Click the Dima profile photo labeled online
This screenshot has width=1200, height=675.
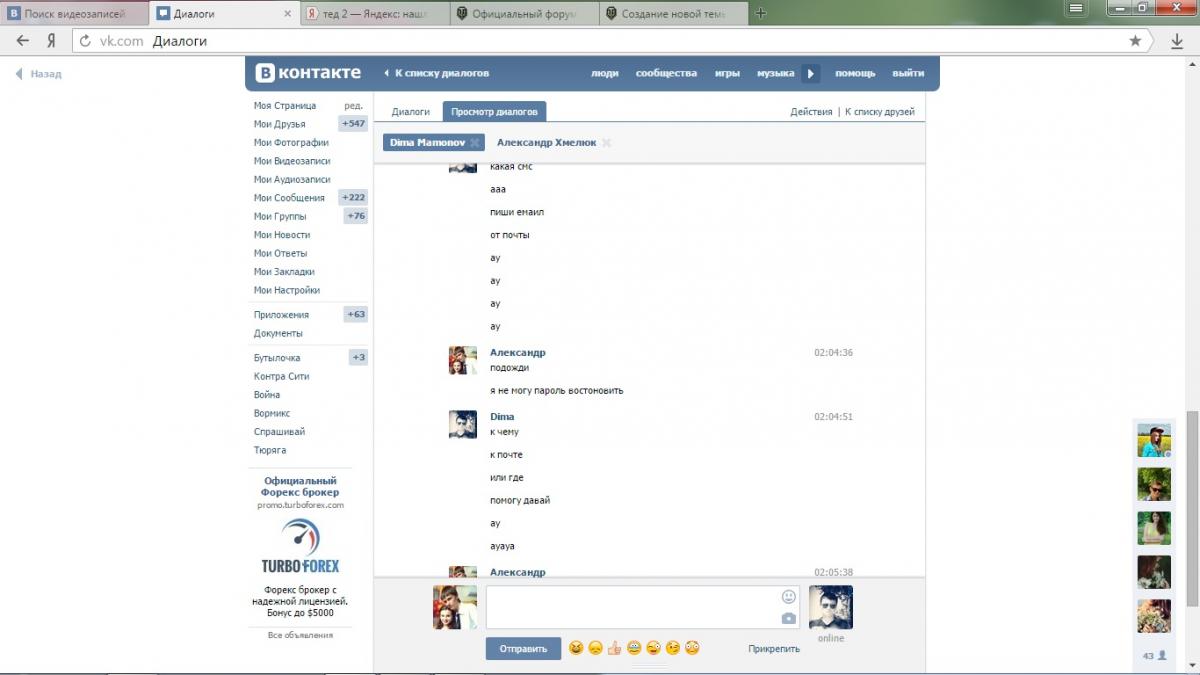(830, 607)
